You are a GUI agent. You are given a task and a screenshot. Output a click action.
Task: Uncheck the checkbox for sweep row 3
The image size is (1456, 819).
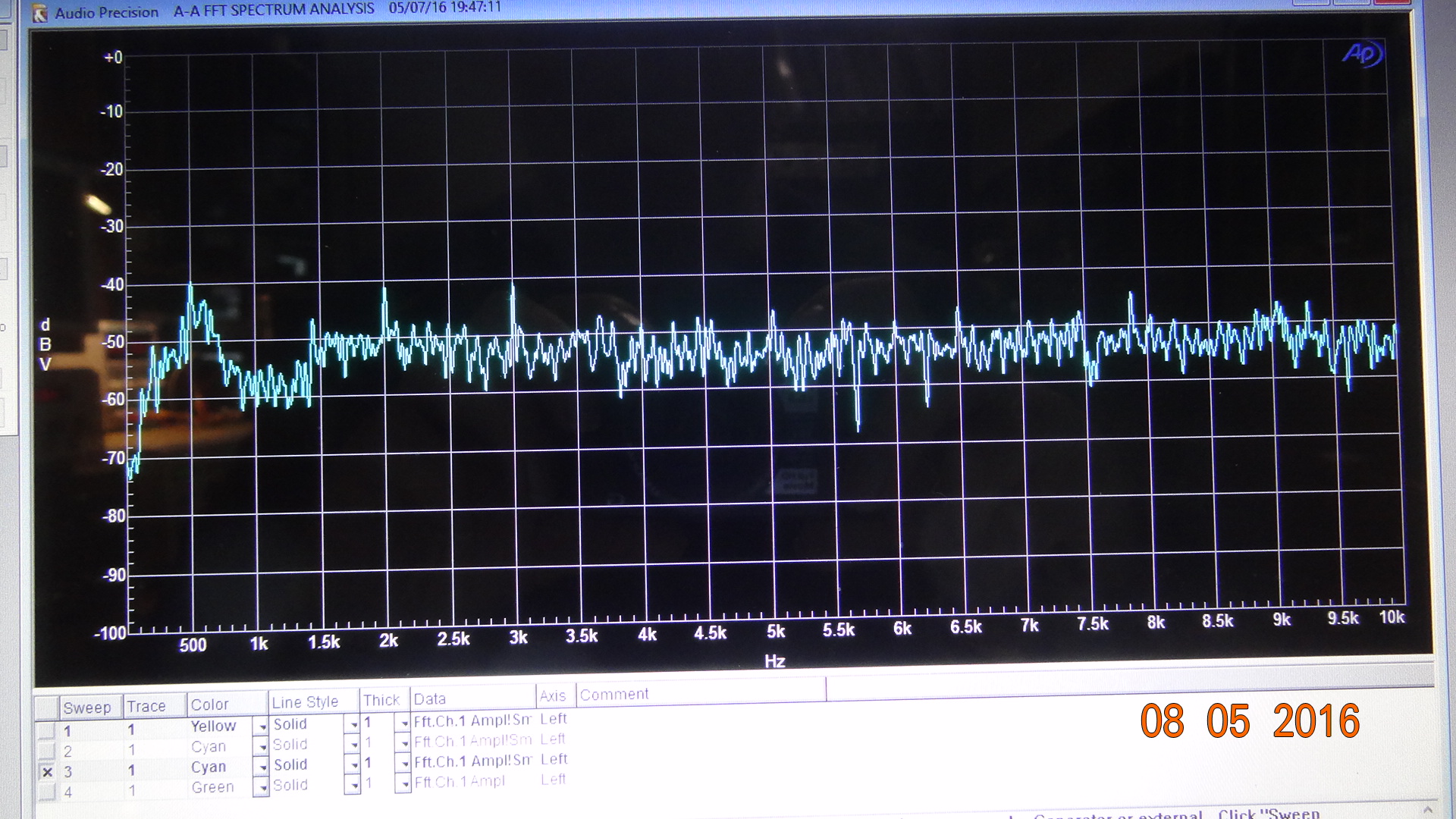[47, 772]
